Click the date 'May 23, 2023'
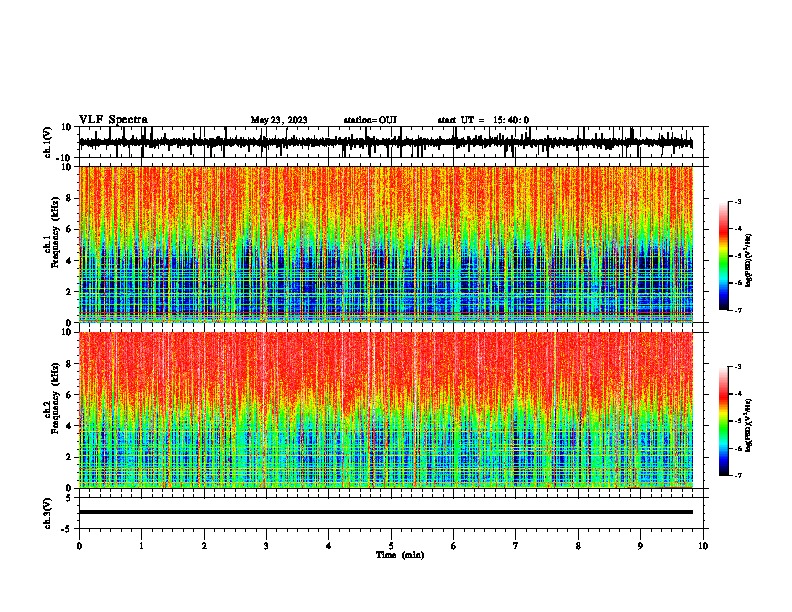 279,120
